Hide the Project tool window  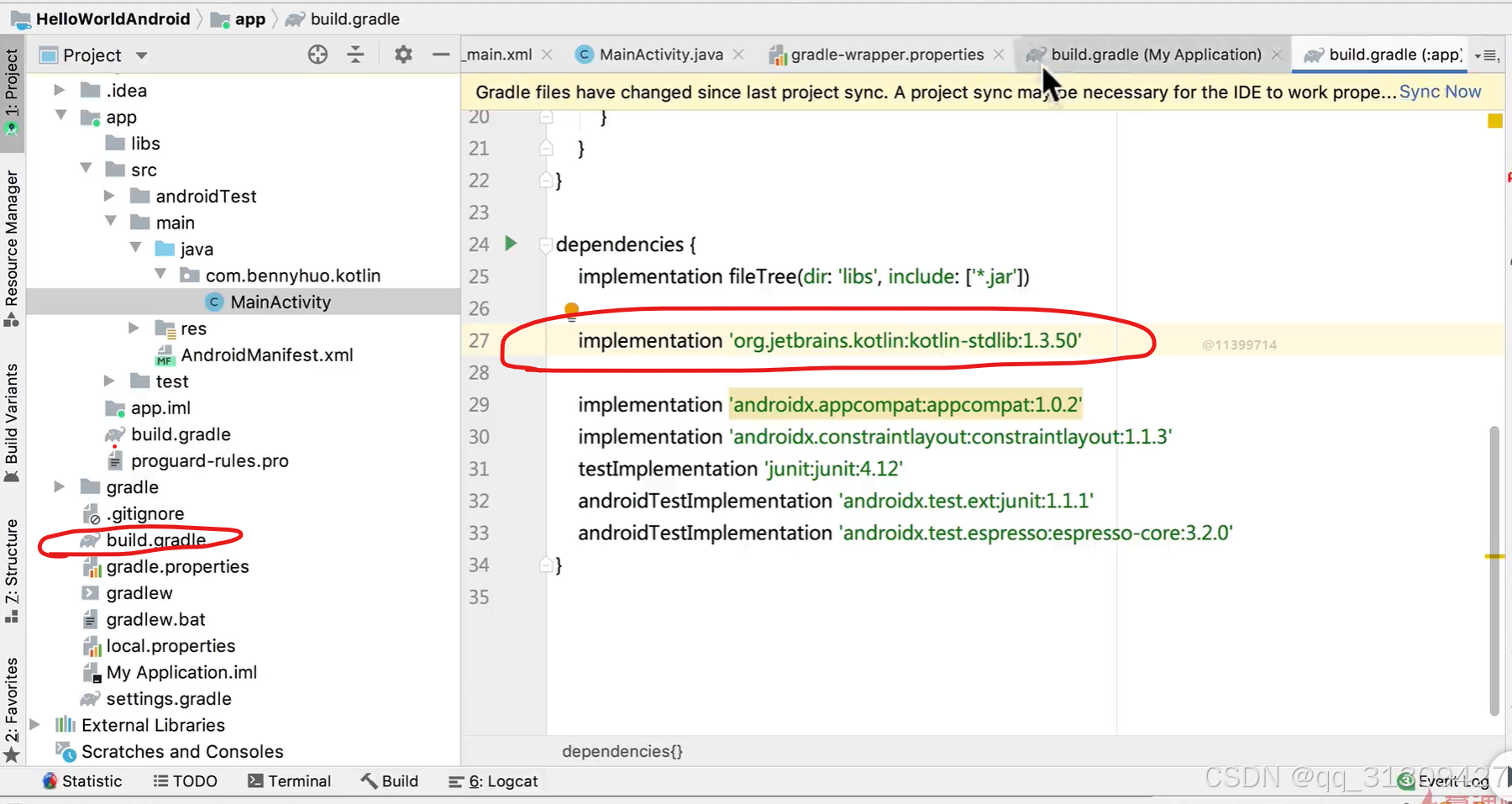click(x=441, y=55)
